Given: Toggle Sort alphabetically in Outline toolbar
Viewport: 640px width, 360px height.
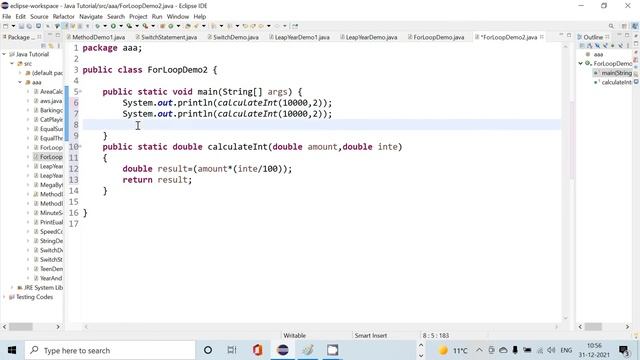Looking at the screenshot, I should click(x=590, y=45).
